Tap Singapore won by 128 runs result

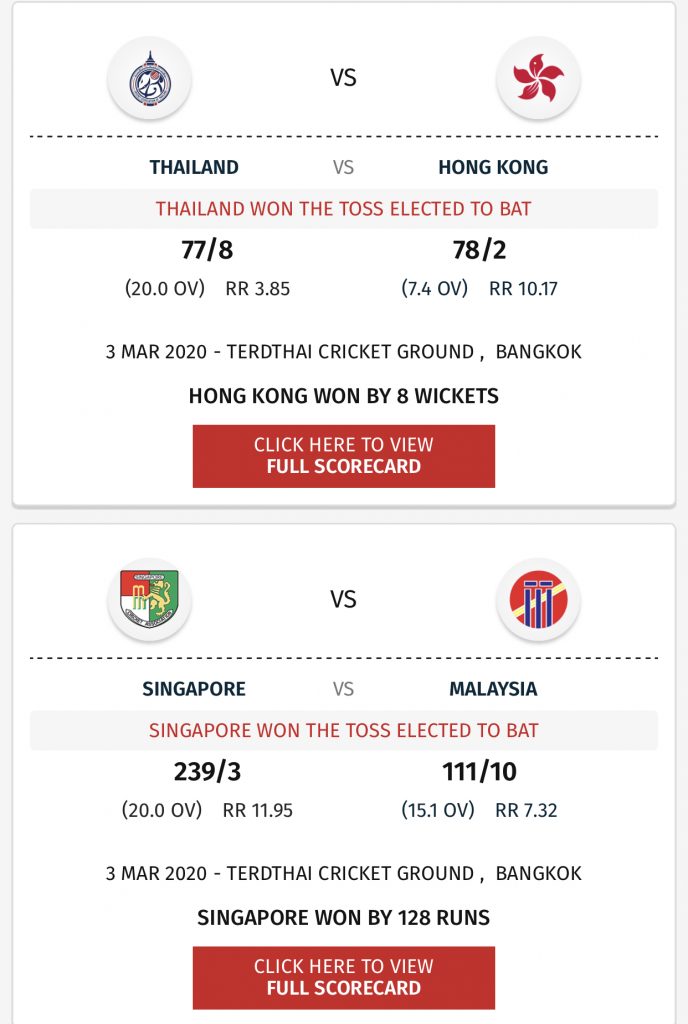(x=343, y=918)
